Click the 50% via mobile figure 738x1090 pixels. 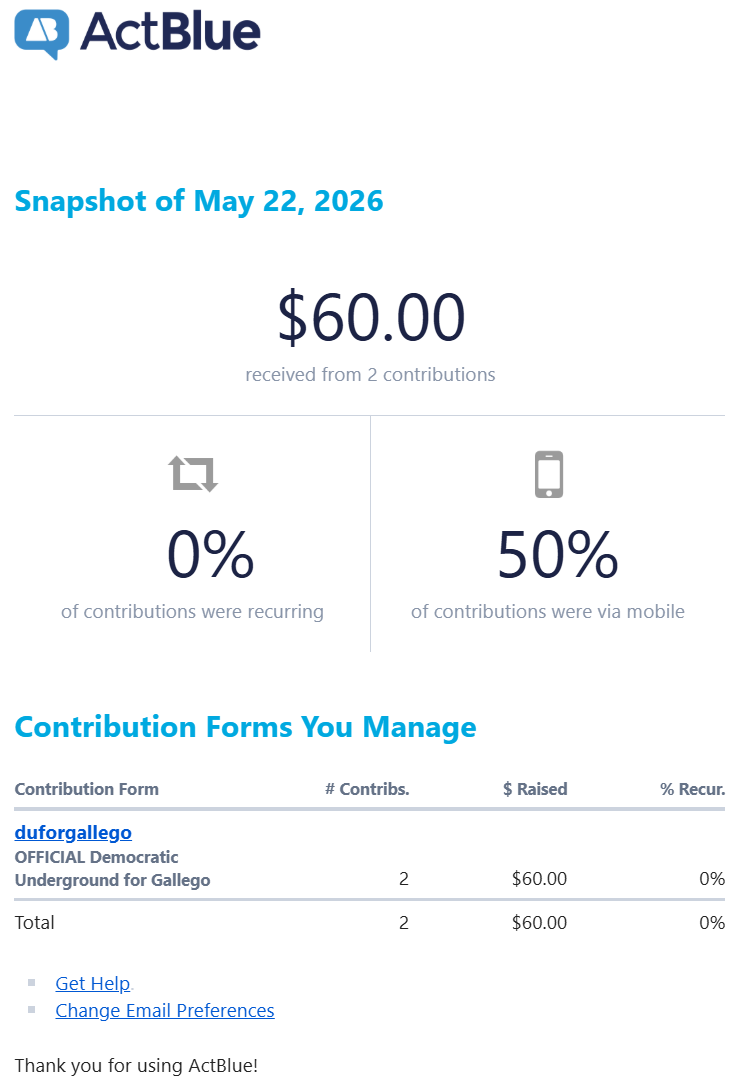557,554
